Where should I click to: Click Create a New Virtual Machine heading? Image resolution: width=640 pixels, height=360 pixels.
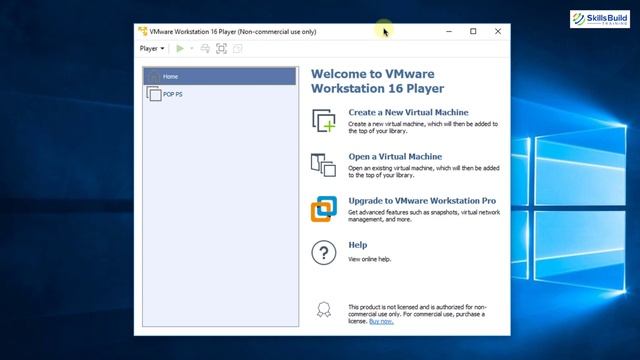[x=408, y=112]
